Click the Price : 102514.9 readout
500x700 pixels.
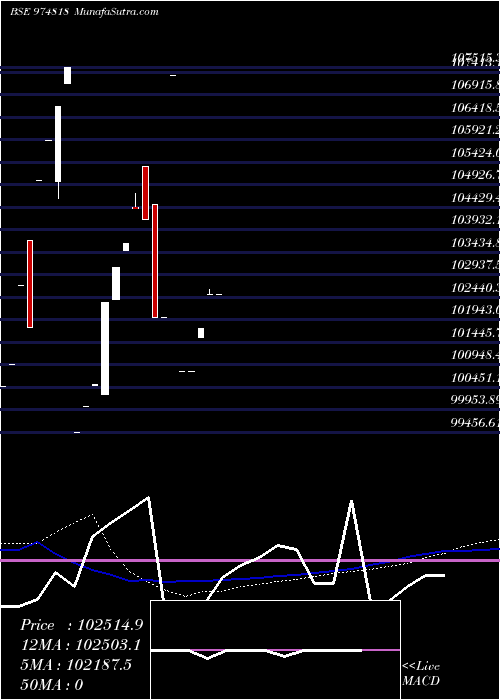click(x=82, y=625)
